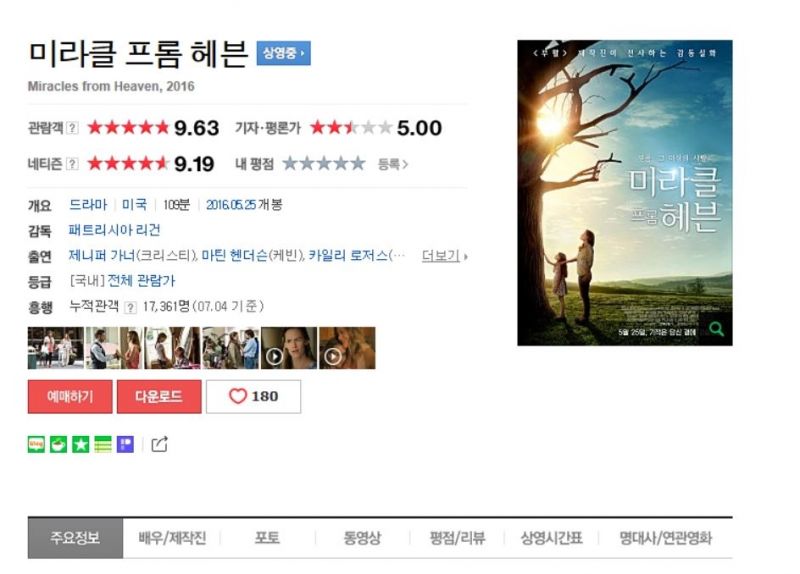Screen dimensions: 800x574
Task: Play the first video thumbnail of the woman
Action: [289, 348]
